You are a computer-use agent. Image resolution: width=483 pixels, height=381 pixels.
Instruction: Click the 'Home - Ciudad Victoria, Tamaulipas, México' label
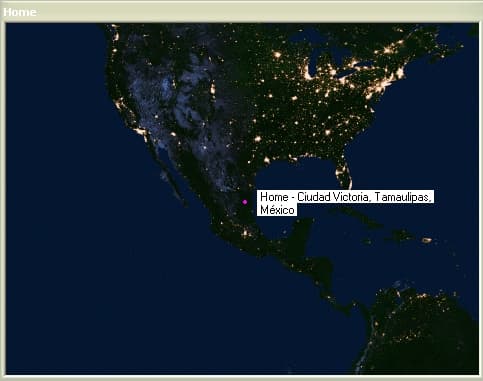(x=345, y=203)
